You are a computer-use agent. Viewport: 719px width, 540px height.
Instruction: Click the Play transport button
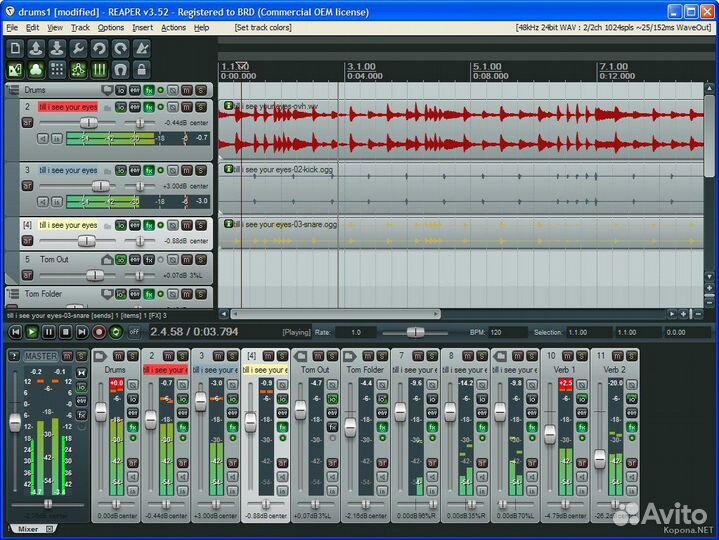(32, 332)
